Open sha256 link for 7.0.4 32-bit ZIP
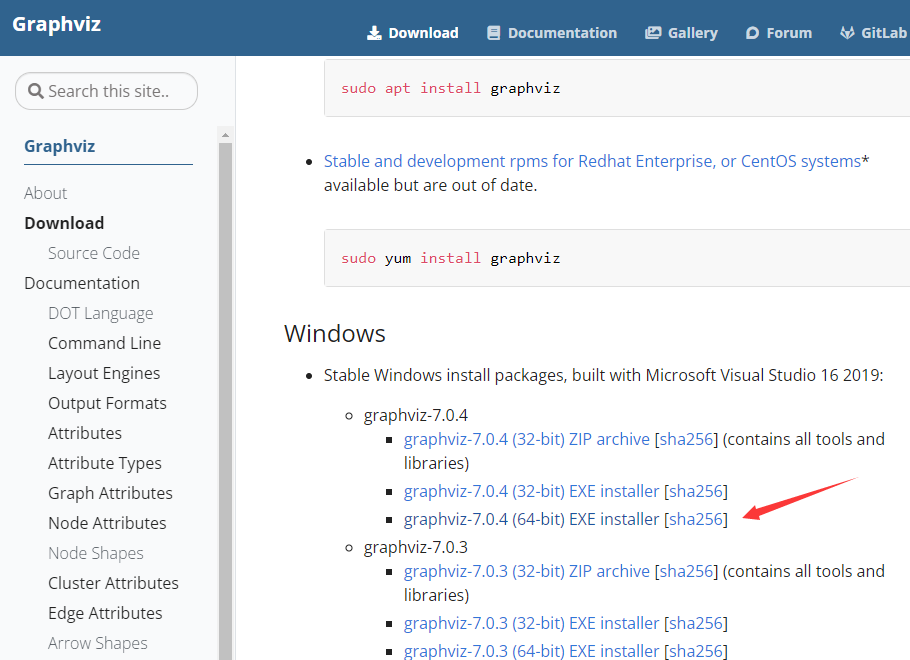Screen dimensions: 910x660 click(x=687, y=439)
